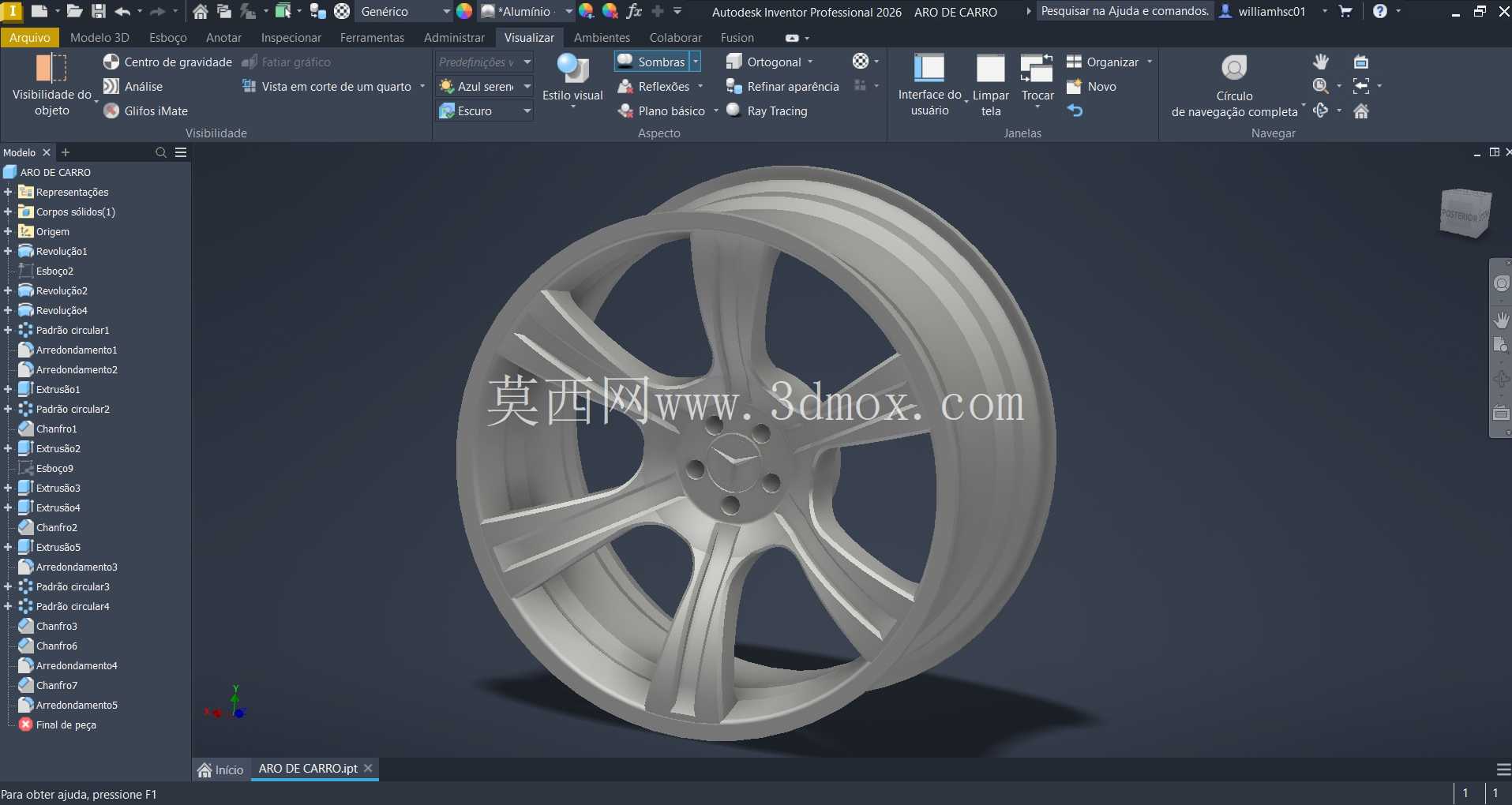Select Chanfro1 feature
The height and width of the screenshot is (805, 1512).
click(56, 429)
